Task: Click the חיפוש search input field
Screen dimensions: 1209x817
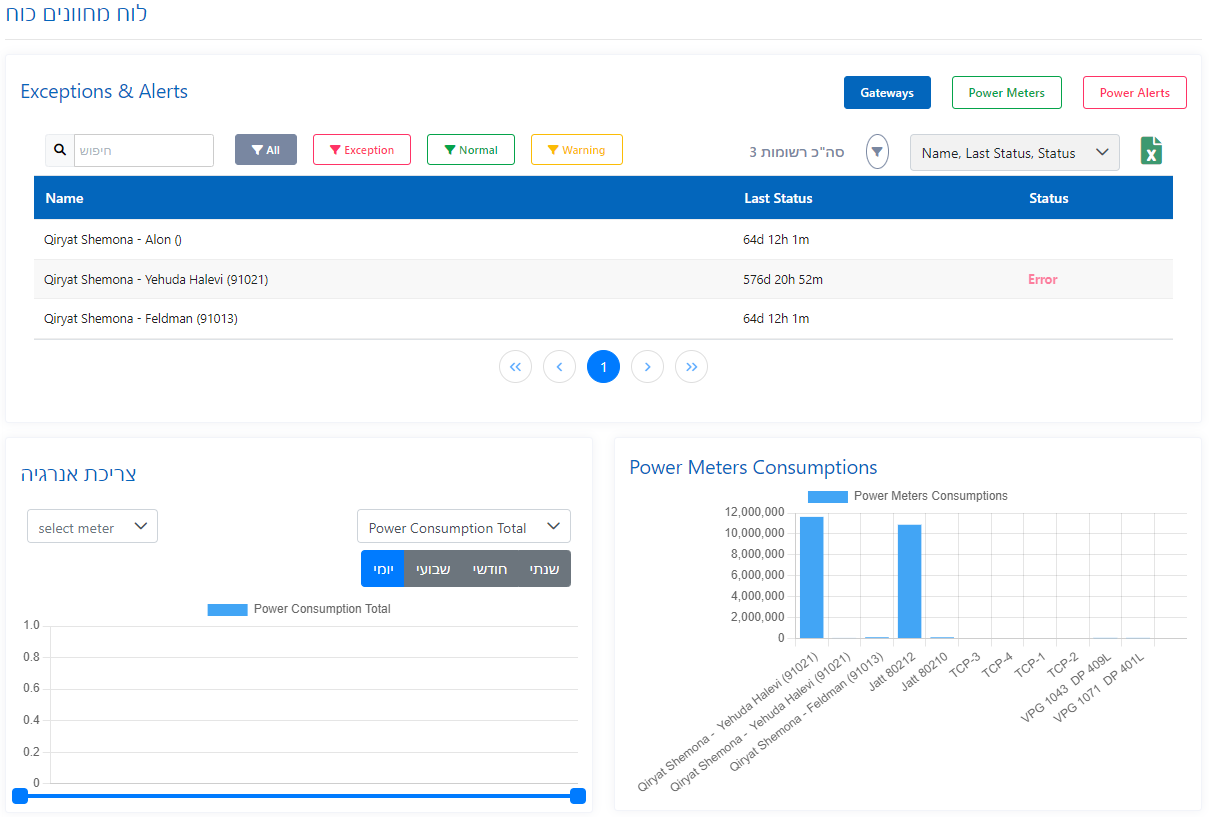Action: click(143, 150)
